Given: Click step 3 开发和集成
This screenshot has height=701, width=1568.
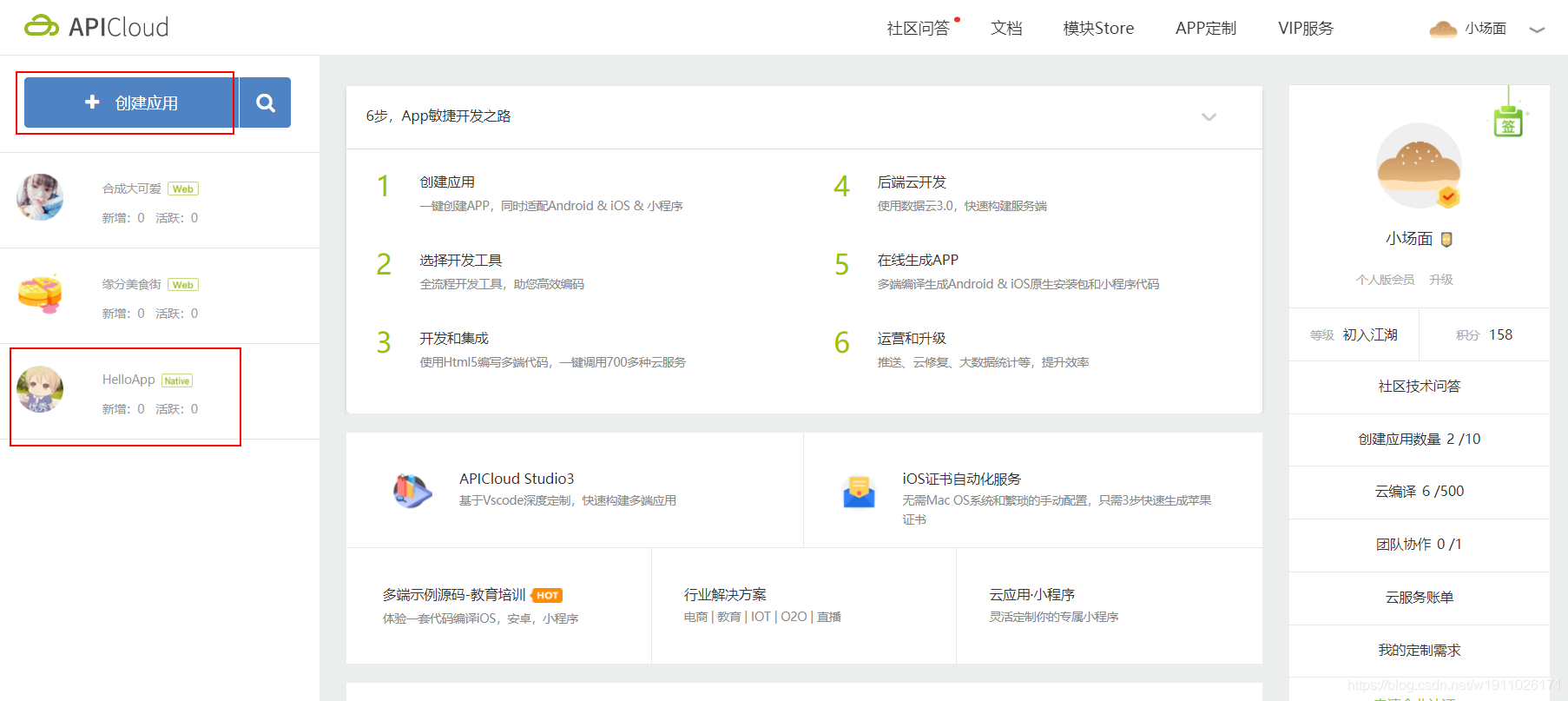Looking at the screenshot, I should [x=454, y=338].
